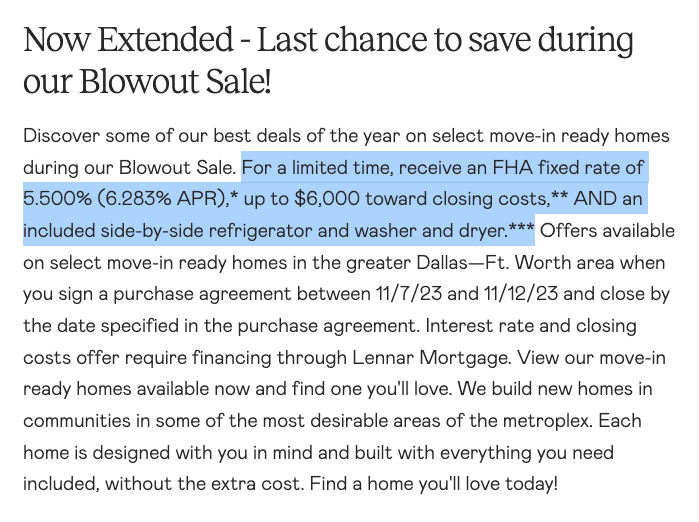Viewport: 699px width, 522px height.
Task: Click the 'Now Extended' heading text
Action: [128, 40]
